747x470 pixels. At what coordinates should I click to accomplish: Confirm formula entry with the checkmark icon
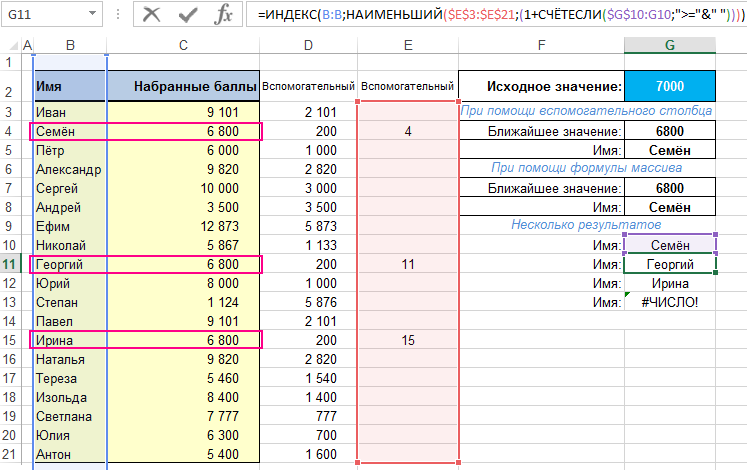tap(188, 14)
